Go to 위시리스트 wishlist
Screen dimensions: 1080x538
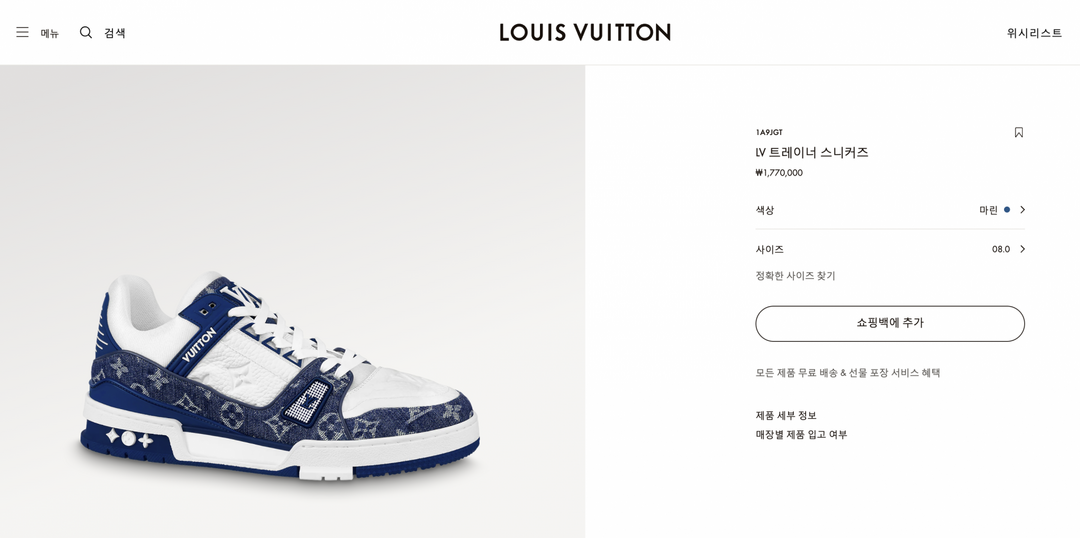[x=1034, y=32]
